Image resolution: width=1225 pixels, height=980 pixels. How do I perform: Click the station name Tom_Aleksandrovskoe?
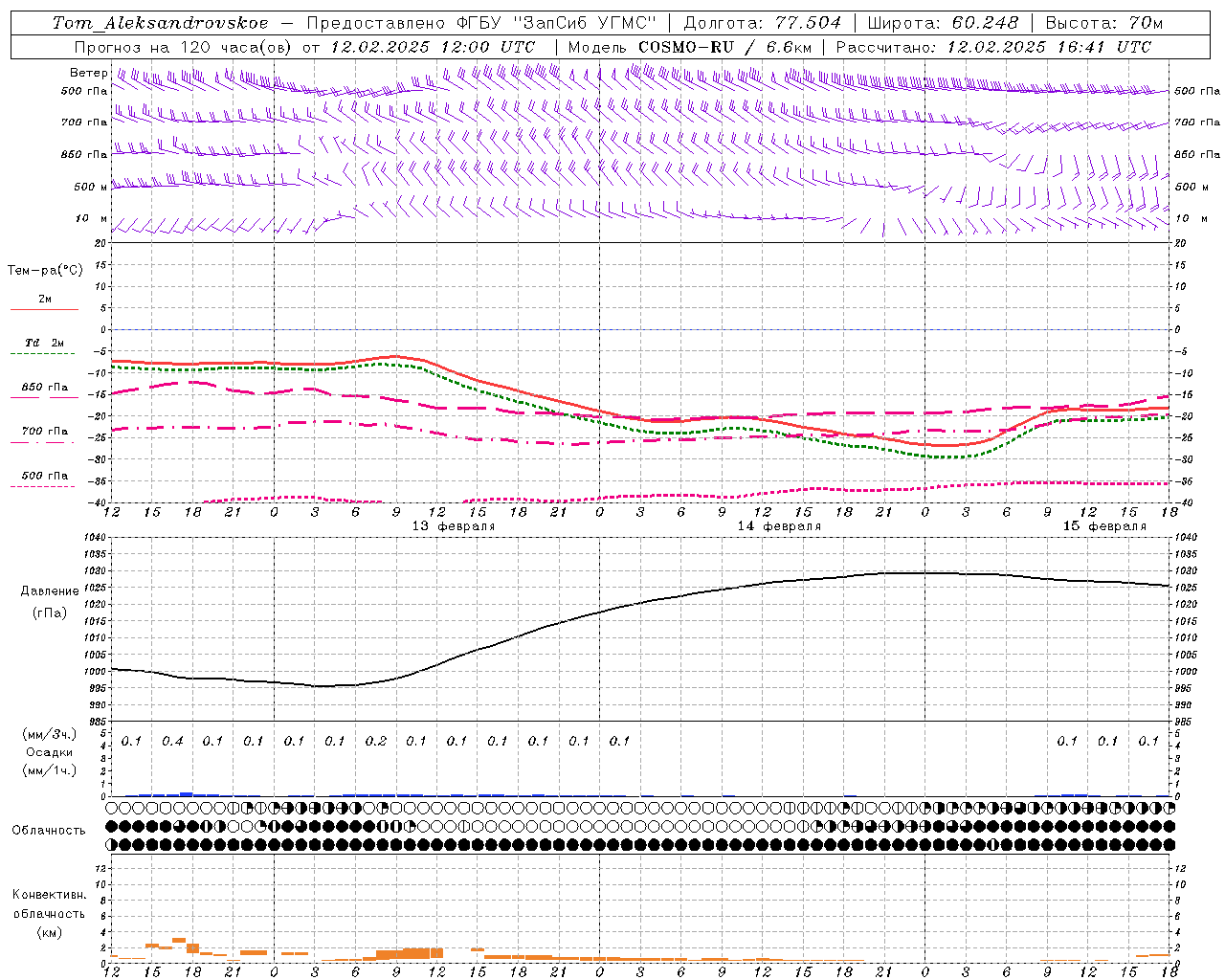(x=160, y=23)
